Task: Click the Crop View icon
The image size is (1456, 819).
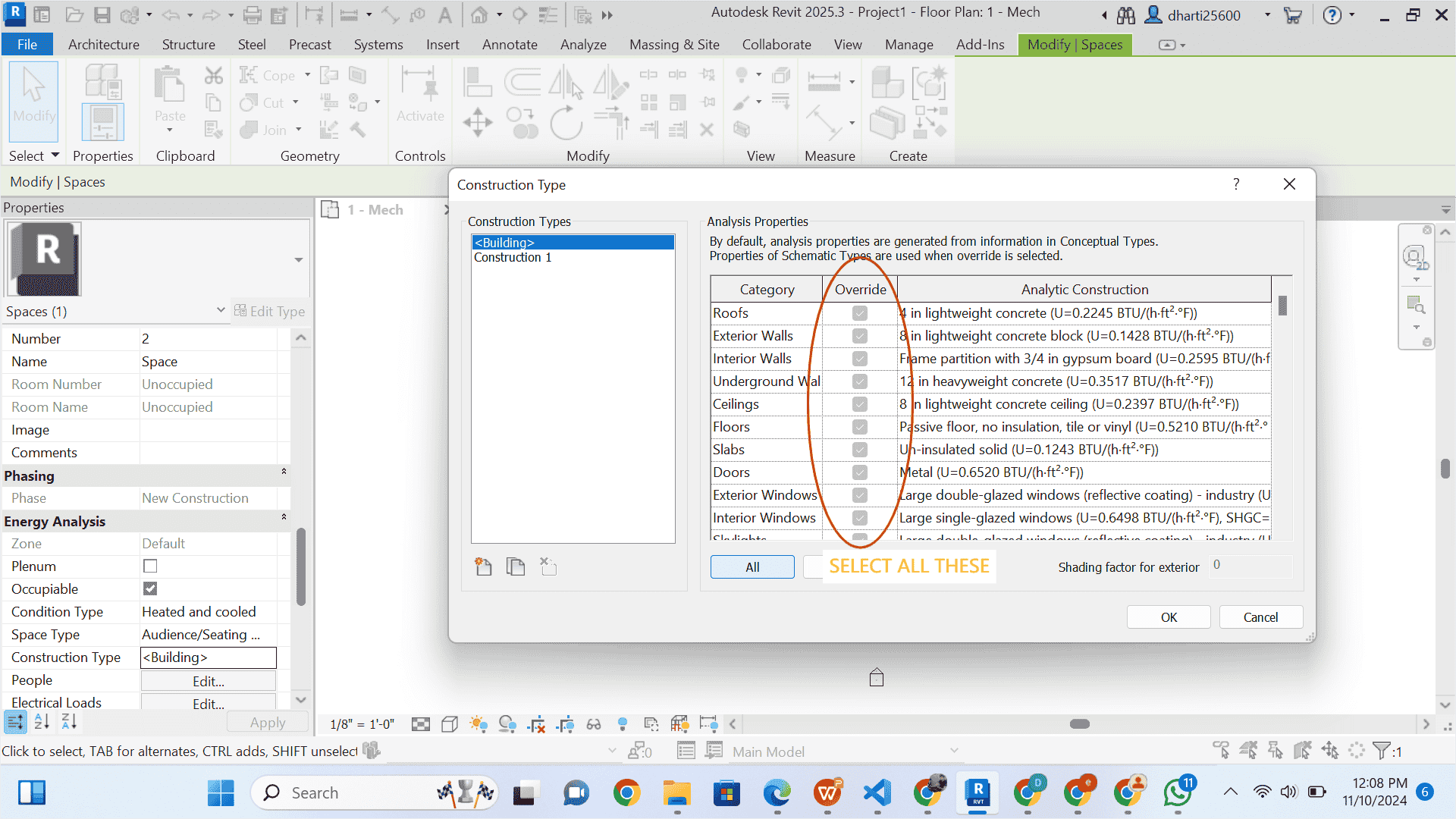Action: click(x=537, y=724)
